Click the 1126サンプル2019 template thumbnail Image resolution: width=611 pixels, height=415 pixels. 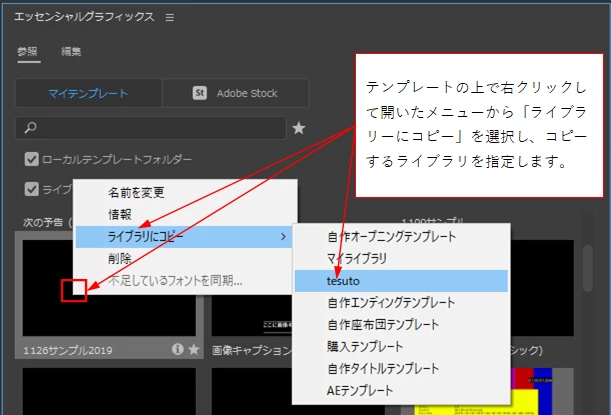109,316
